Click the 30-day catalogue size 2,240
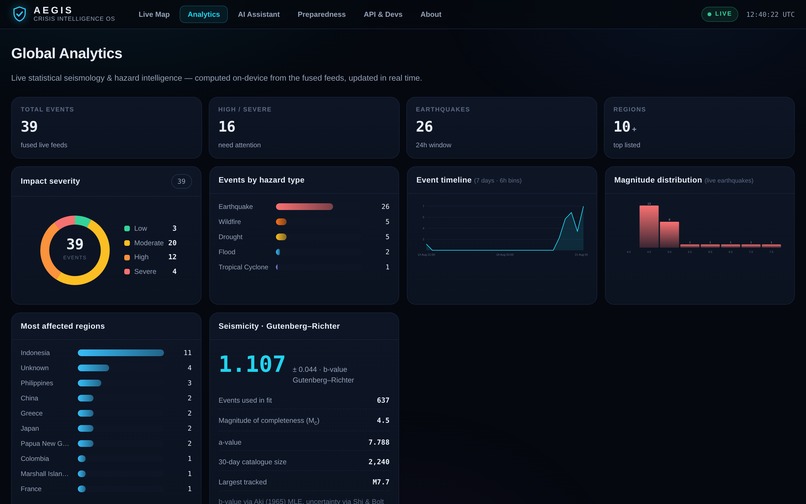 (x=379, y=462)
